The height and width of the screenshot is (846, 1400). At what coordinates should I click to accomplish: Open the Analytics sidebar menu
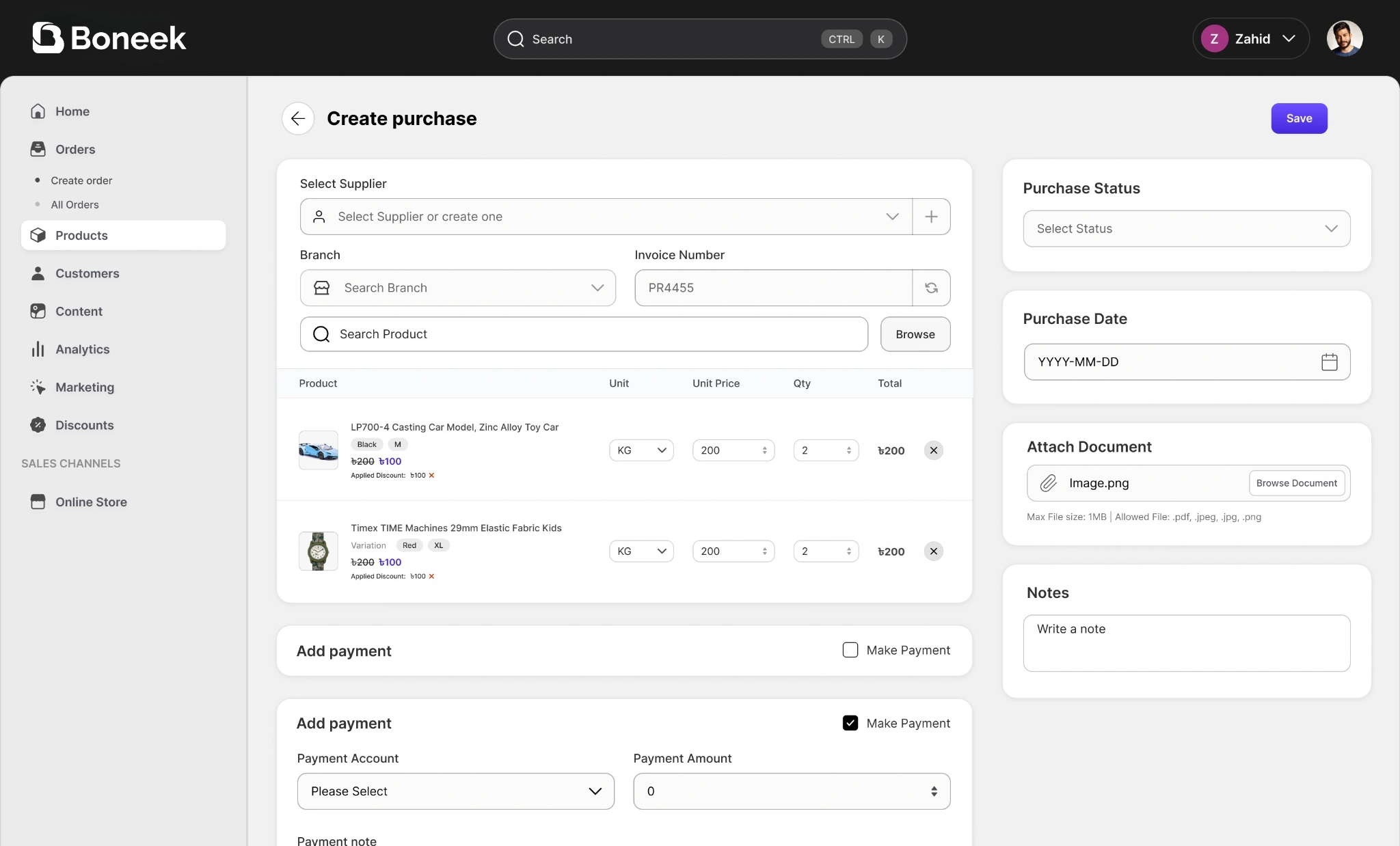pyautogui.click(x=82, y=349)
